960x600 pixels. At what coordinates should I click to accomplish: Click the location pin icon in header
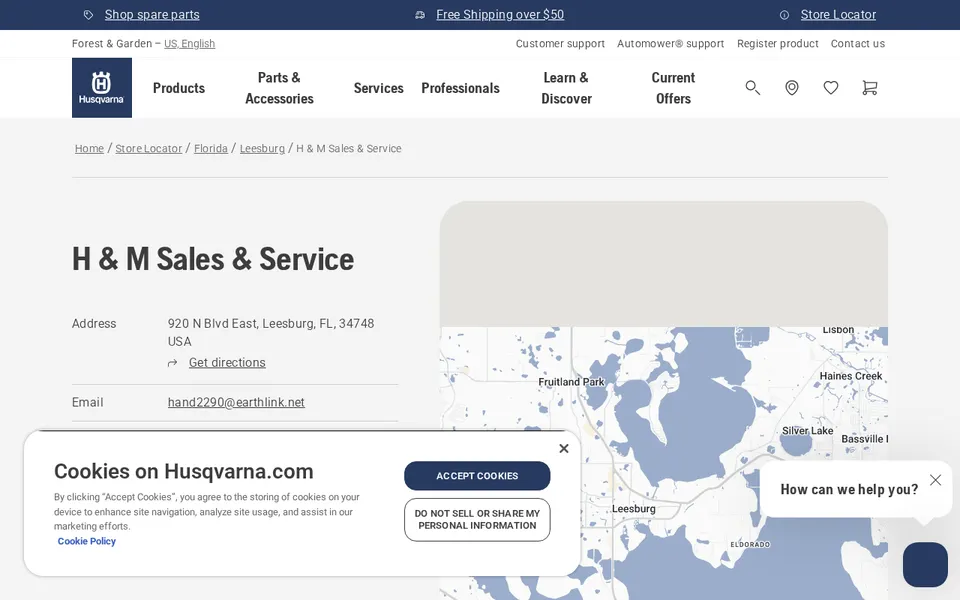click(x=792, y=88)
